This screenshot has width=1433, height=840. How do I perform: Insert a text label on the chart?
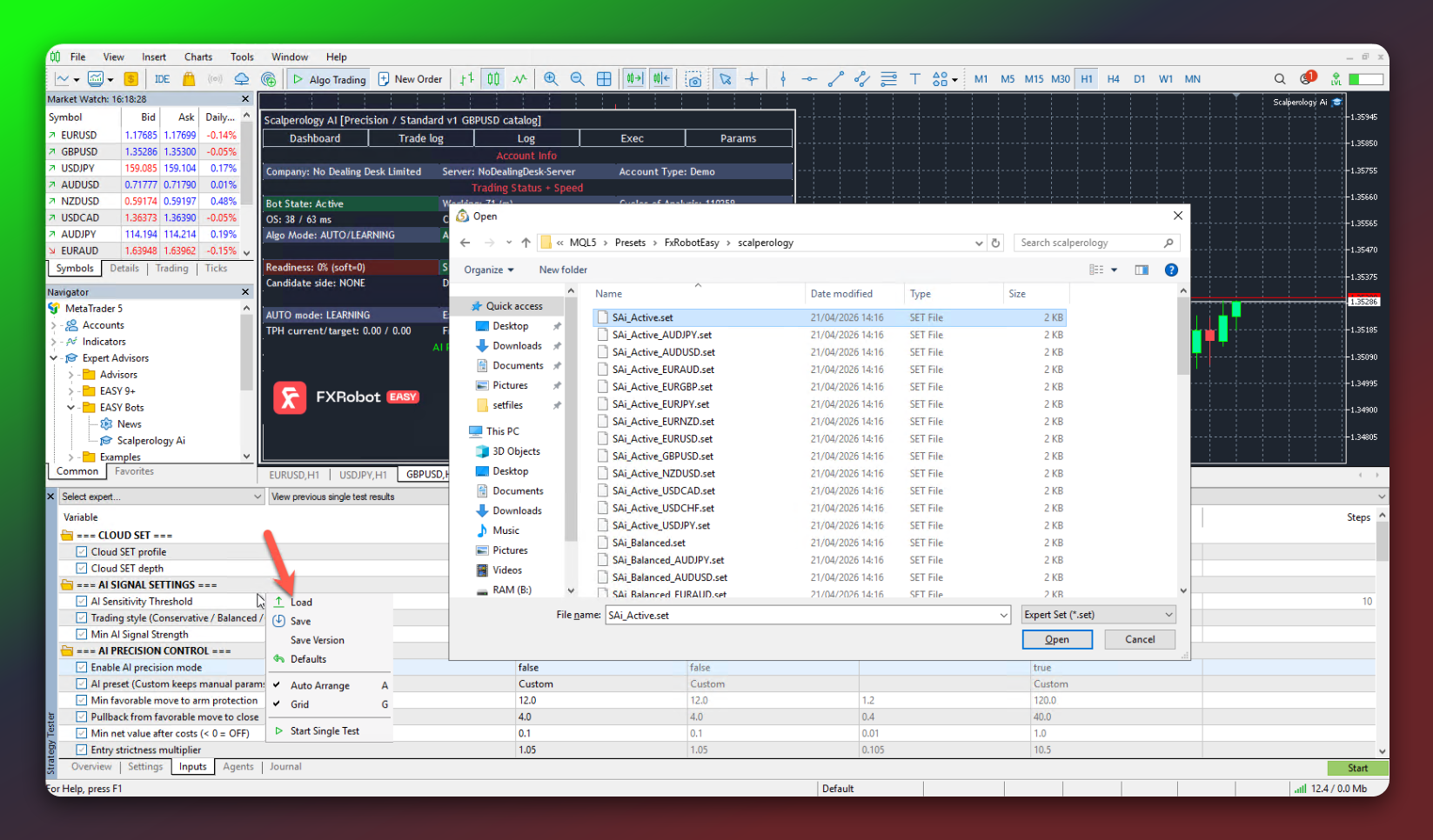click(914, 78)
